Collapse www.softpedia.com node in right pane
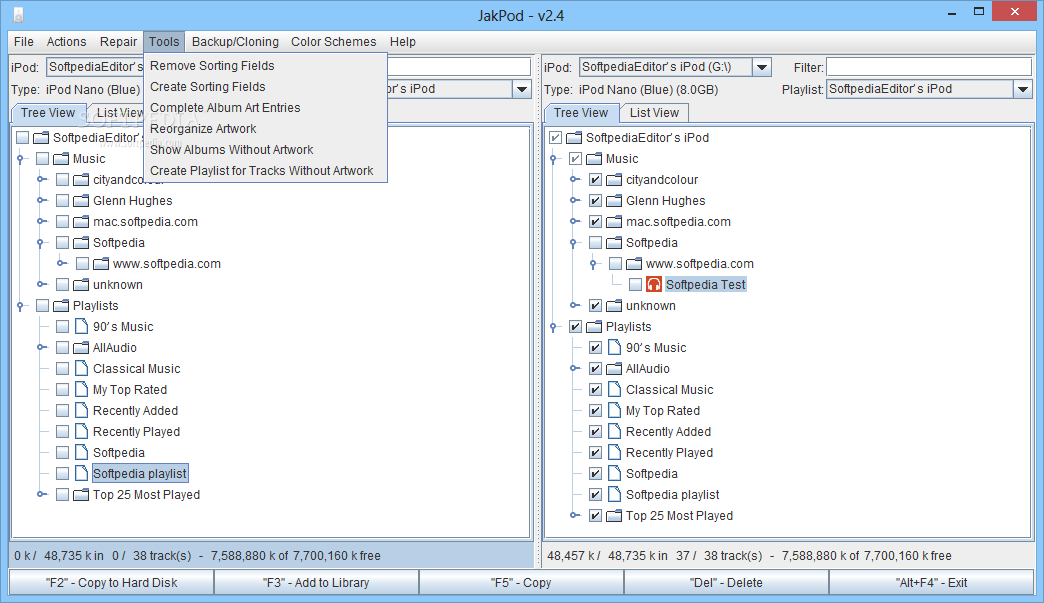The image size is (1044, 603). point(593,265)
